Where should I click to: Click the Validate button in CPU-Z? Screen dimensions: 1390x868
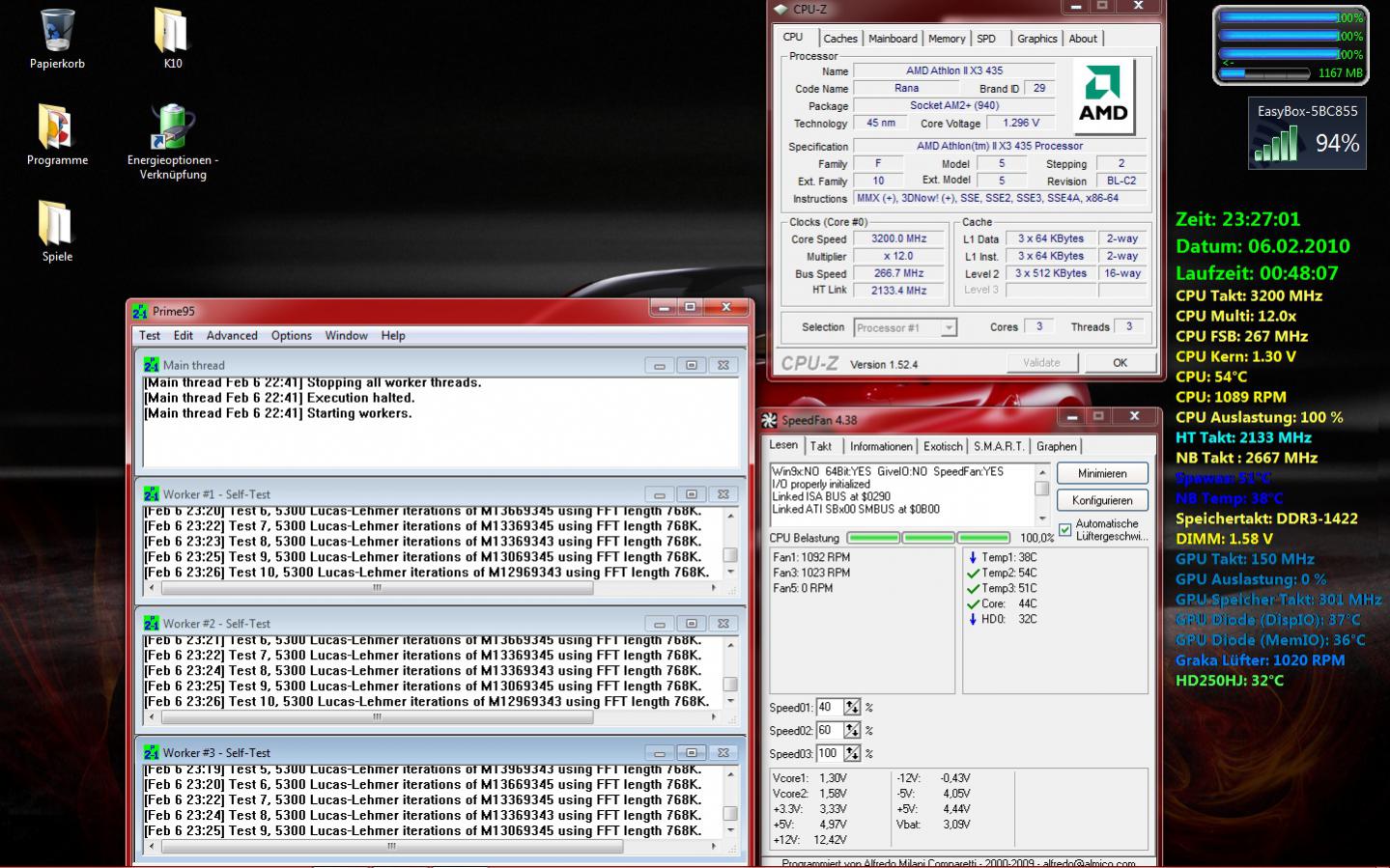(1040, 363)
